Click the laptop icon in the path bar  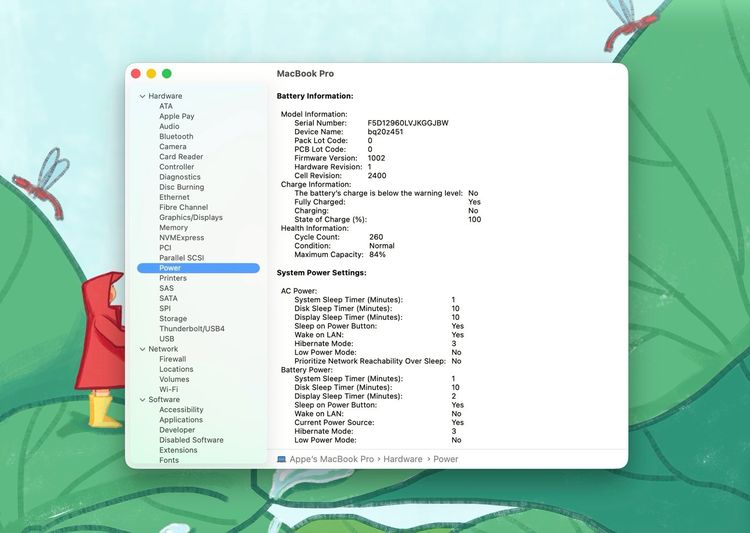tap(281, 459)
